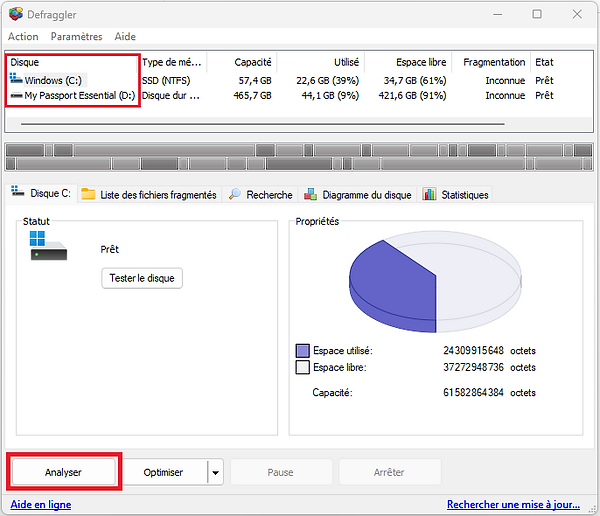Click the Optimiser button

(x=164, y=472)
